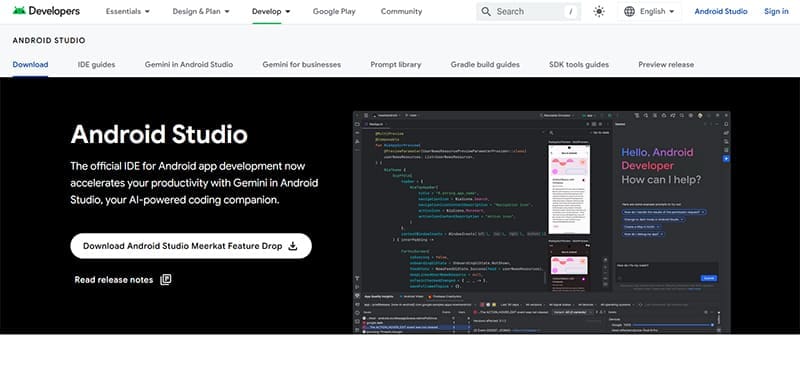The width and height of the screenshot is (800, 372).
Task: Open the Gemini in Android Studio tab
Action: coord(189,64)
